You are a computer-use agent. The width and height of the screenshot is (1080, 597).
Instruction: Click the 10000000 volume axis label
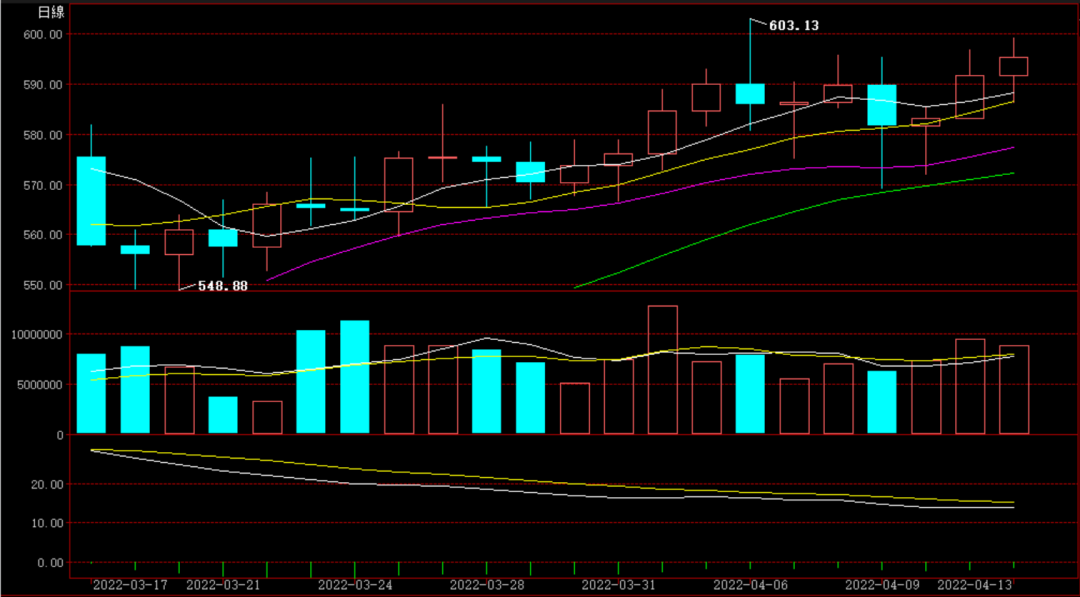click(38, 335)
